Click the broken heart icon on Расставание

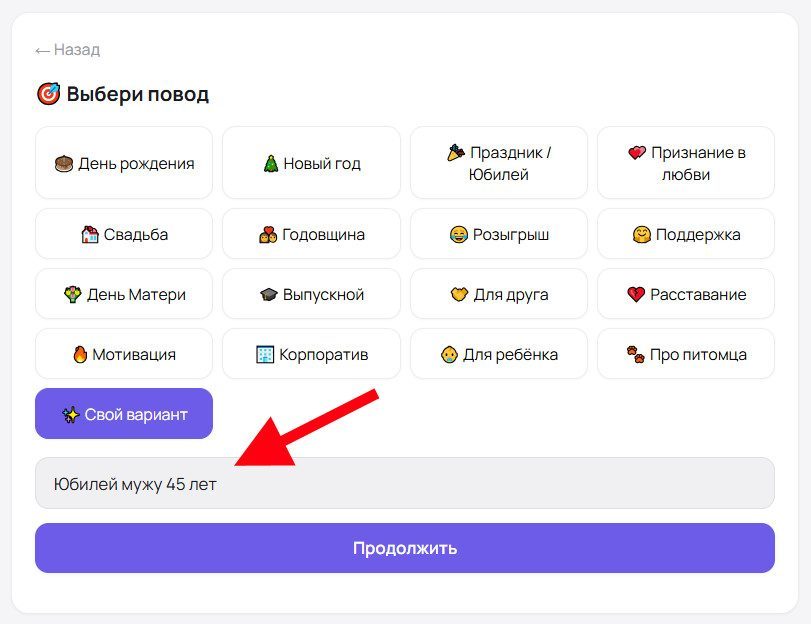(x=636, y=294)
